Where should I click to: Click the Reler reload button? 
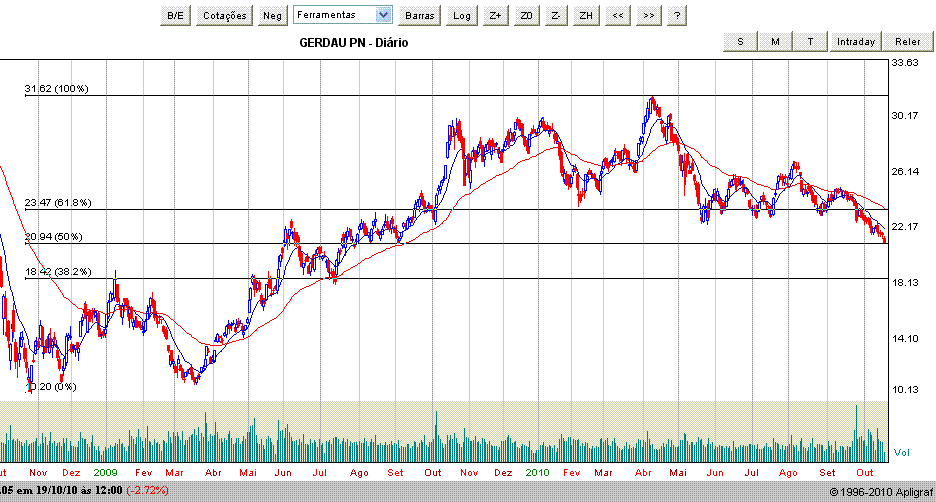[908, 42]
